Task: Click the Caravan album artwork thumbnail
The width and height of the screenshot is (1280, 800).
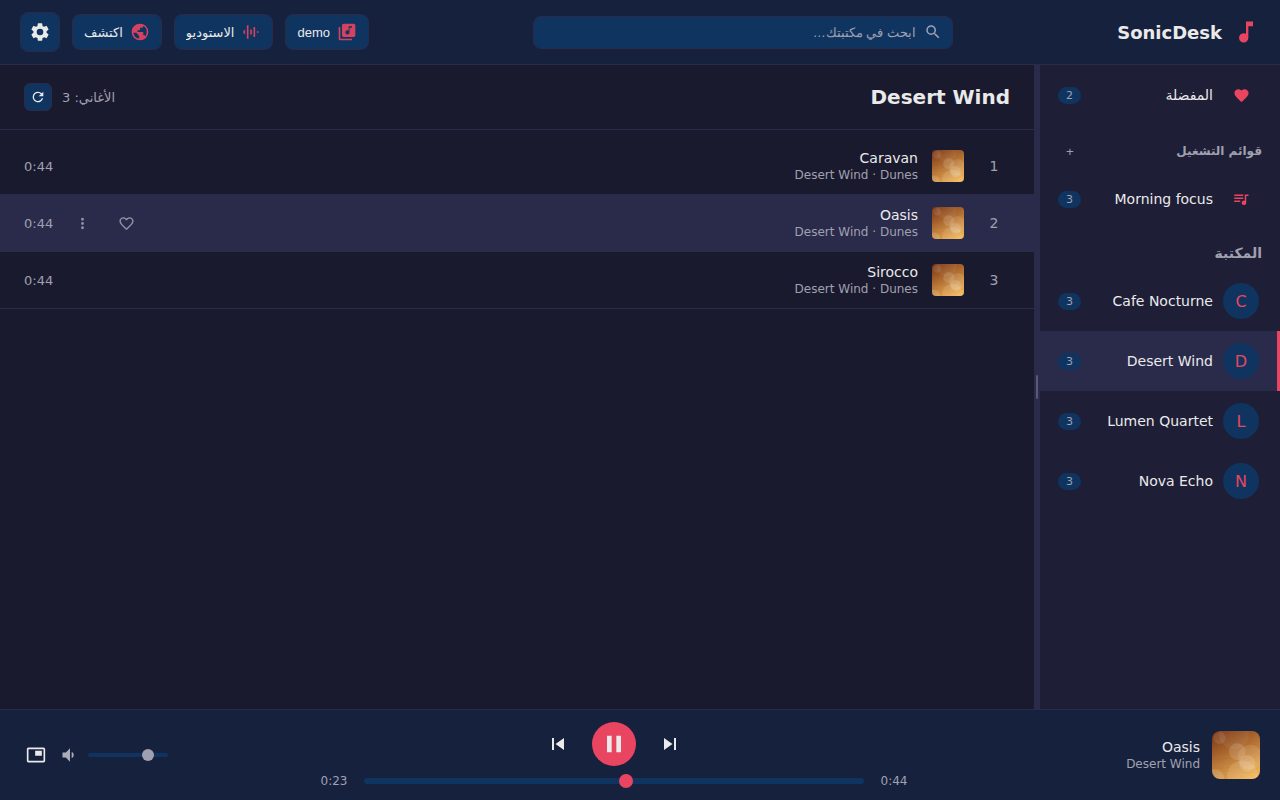Action: 948,166
